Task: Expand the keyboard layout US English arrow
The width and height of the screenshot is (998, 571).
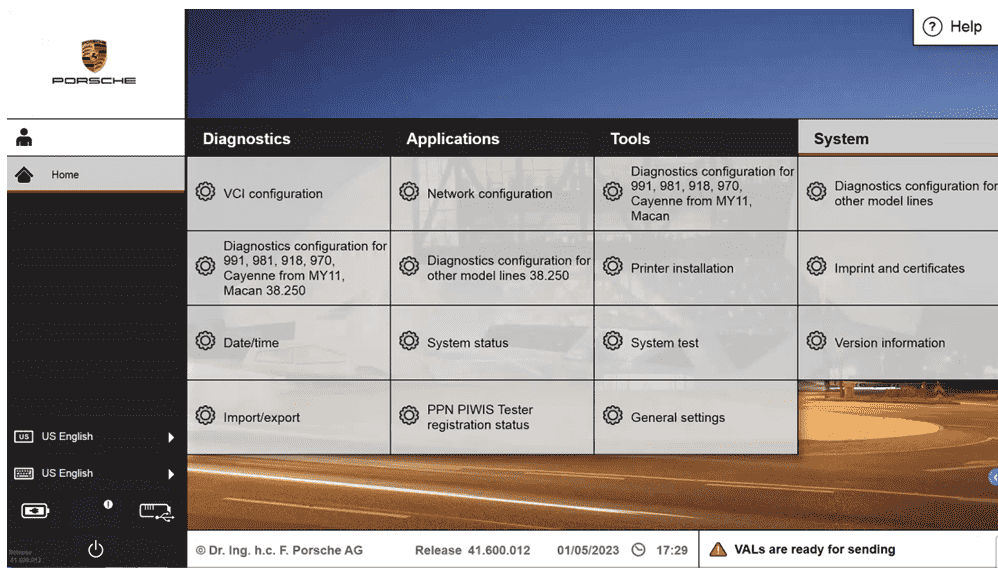Action: [x=171, y=474]
